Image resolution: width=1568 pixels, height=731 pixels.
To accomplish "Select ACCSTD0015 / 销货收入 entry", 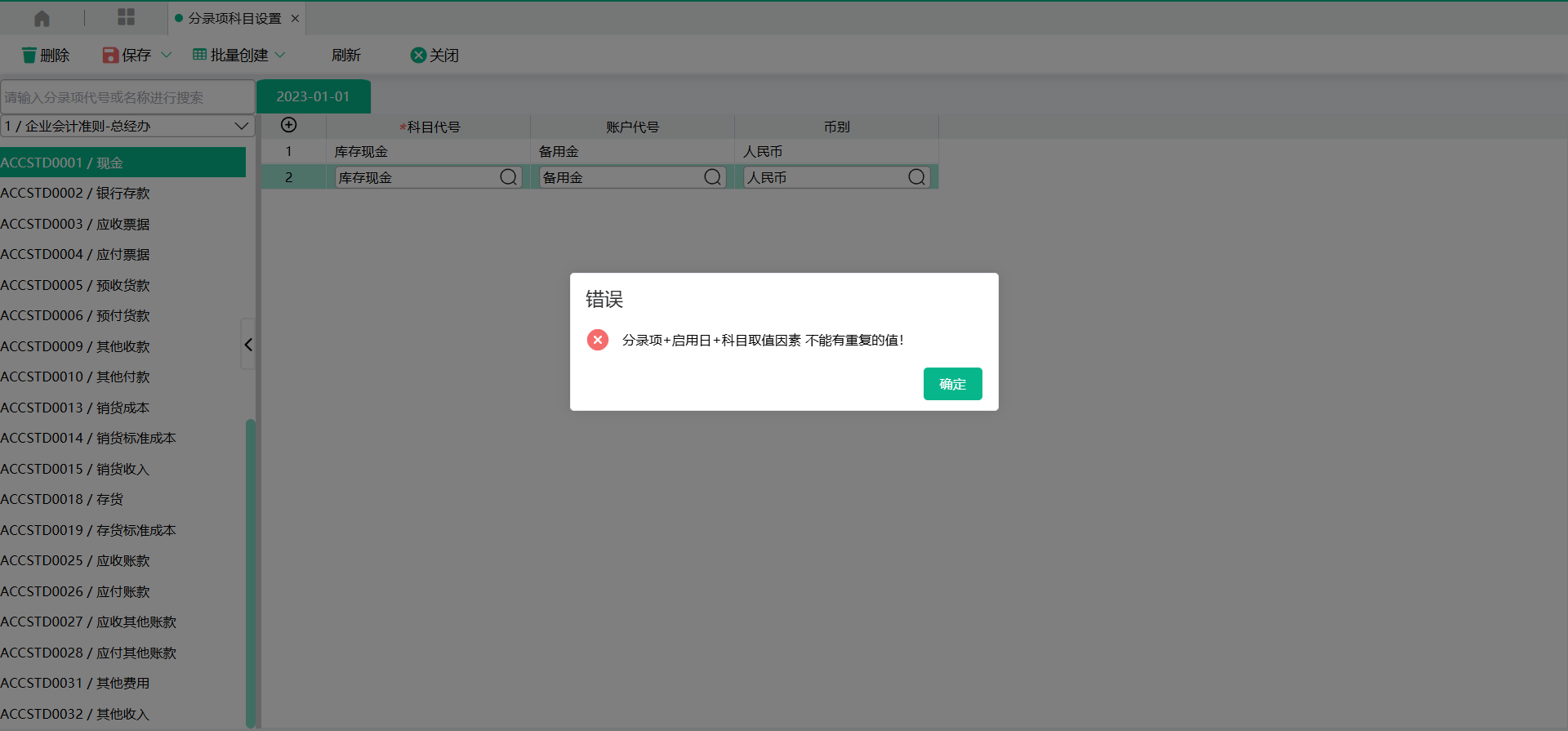I will point(122,469).
